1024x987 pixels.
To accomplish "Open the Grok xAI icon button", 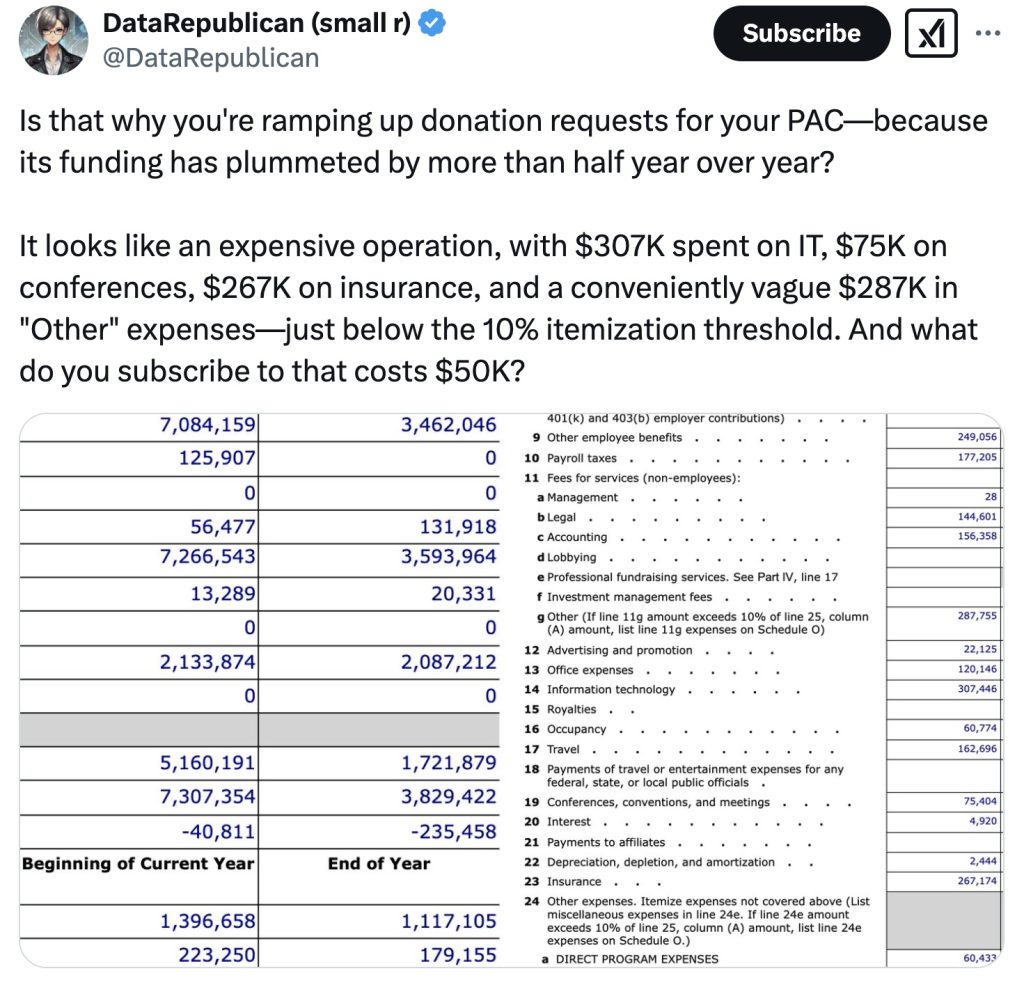I will pyautogui.click(x=930, y=34).
